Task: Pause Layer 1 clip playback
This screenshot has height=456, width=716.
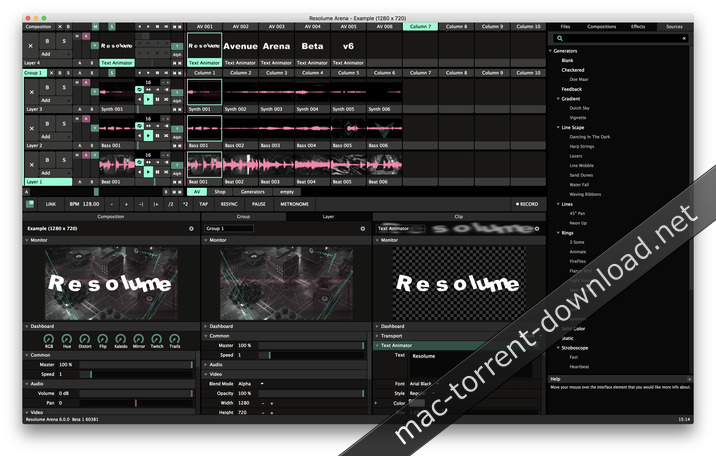Action: pos(158,172)
